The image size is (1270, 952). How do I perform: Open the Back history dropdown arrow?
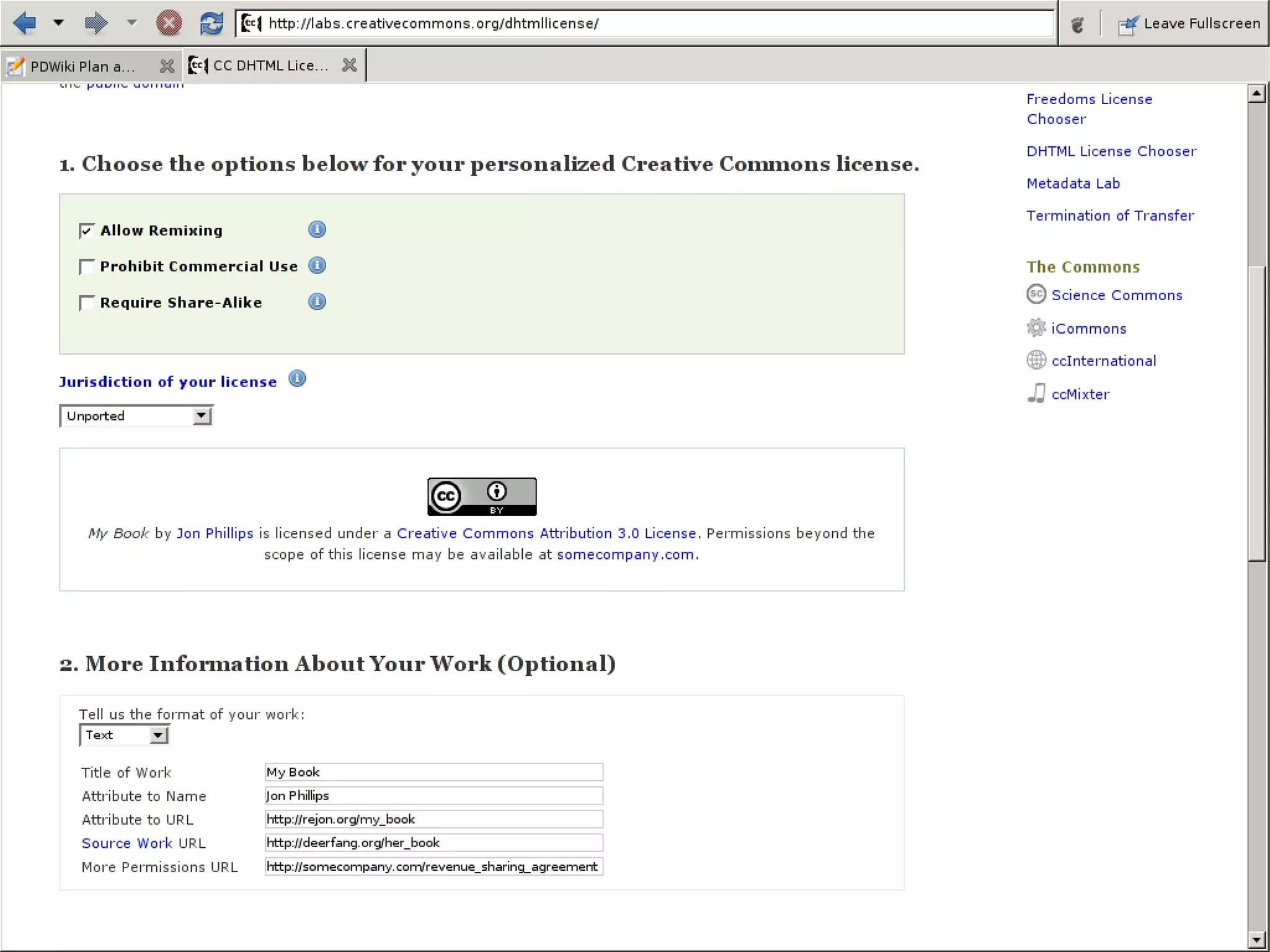[x=58, y=23]
